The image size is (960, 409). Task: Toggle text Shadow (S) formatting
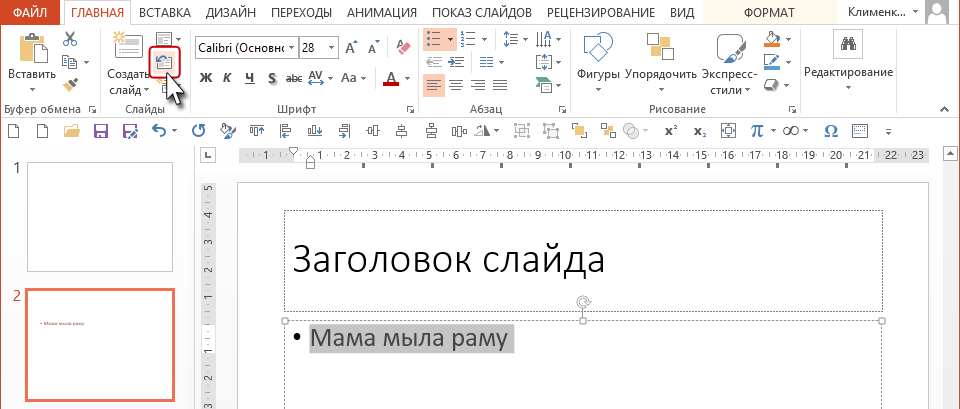272,78
